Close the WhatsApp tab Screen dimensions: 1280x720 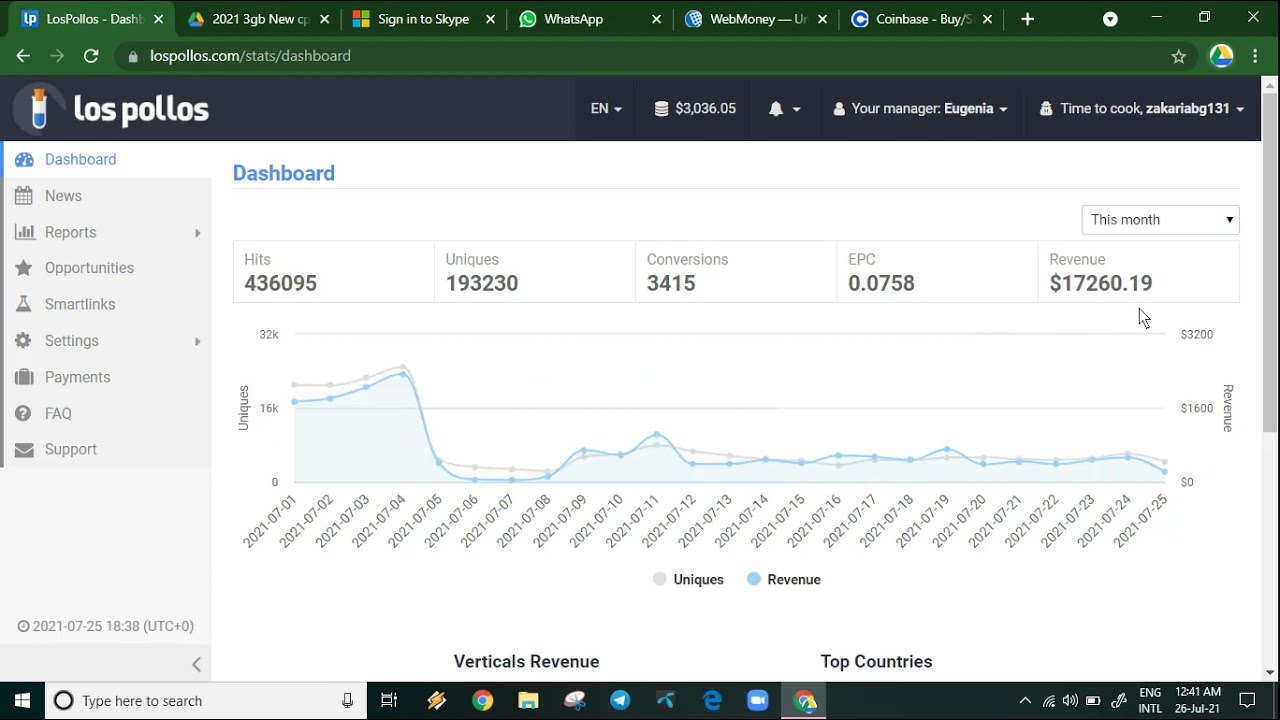click(x=656, y=19)
